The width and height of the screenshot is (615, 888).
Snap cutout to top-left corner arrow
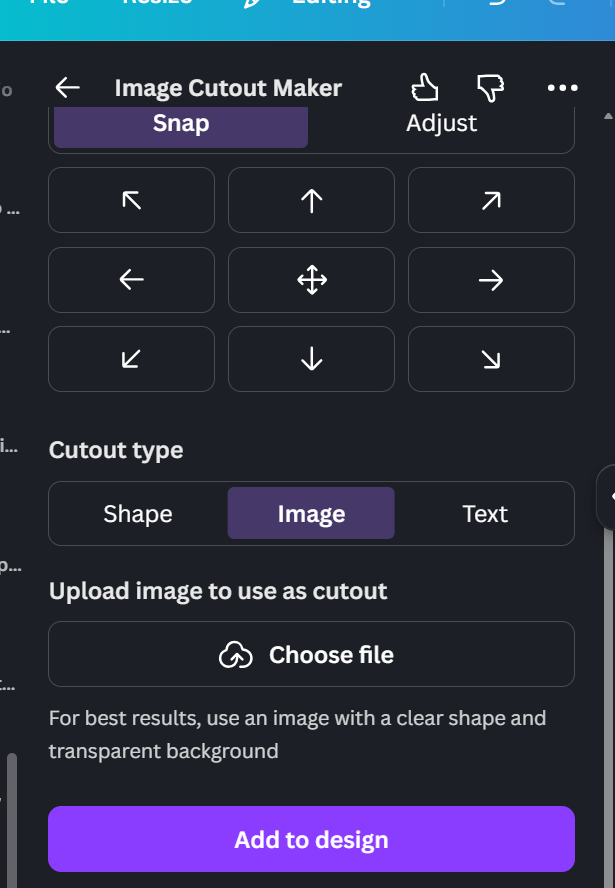click(131, 200)
